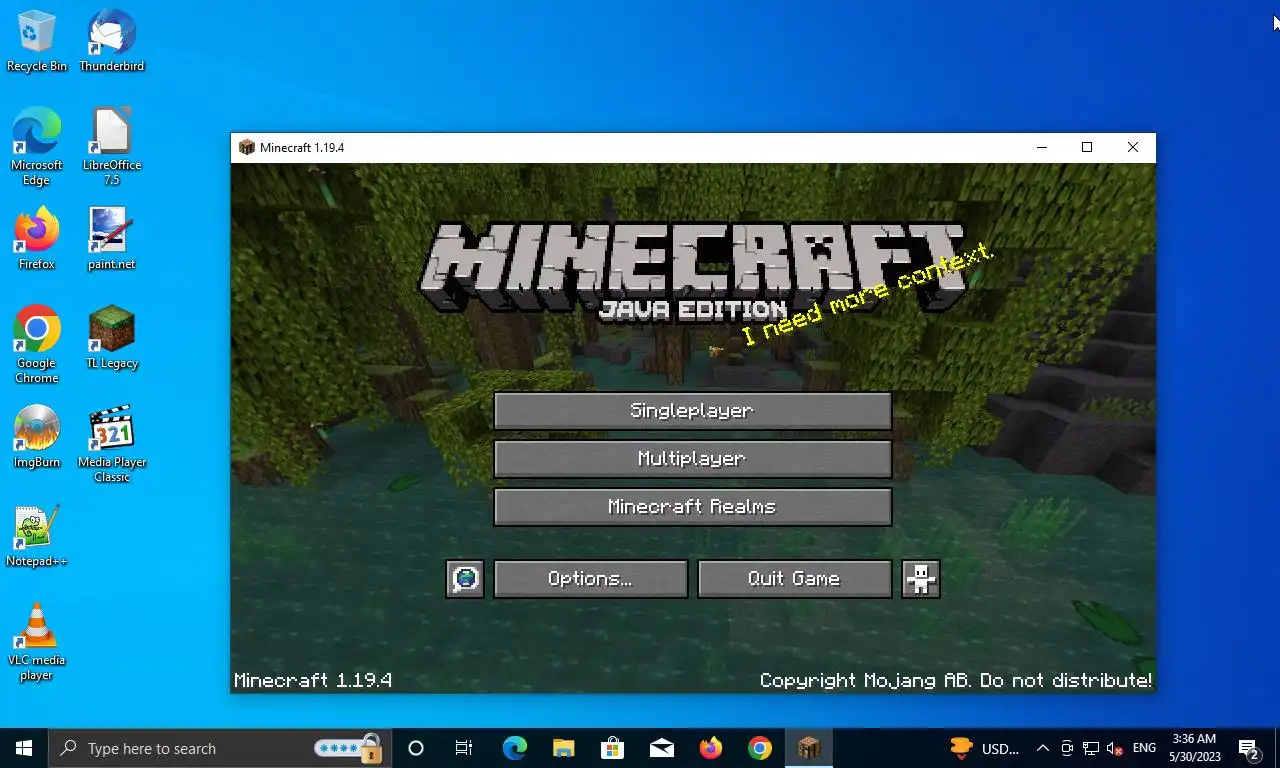The width and height of the screenshot is (1280, 768).
Task: Click the Meet Now tray icon
Action: pos(1067,748)
